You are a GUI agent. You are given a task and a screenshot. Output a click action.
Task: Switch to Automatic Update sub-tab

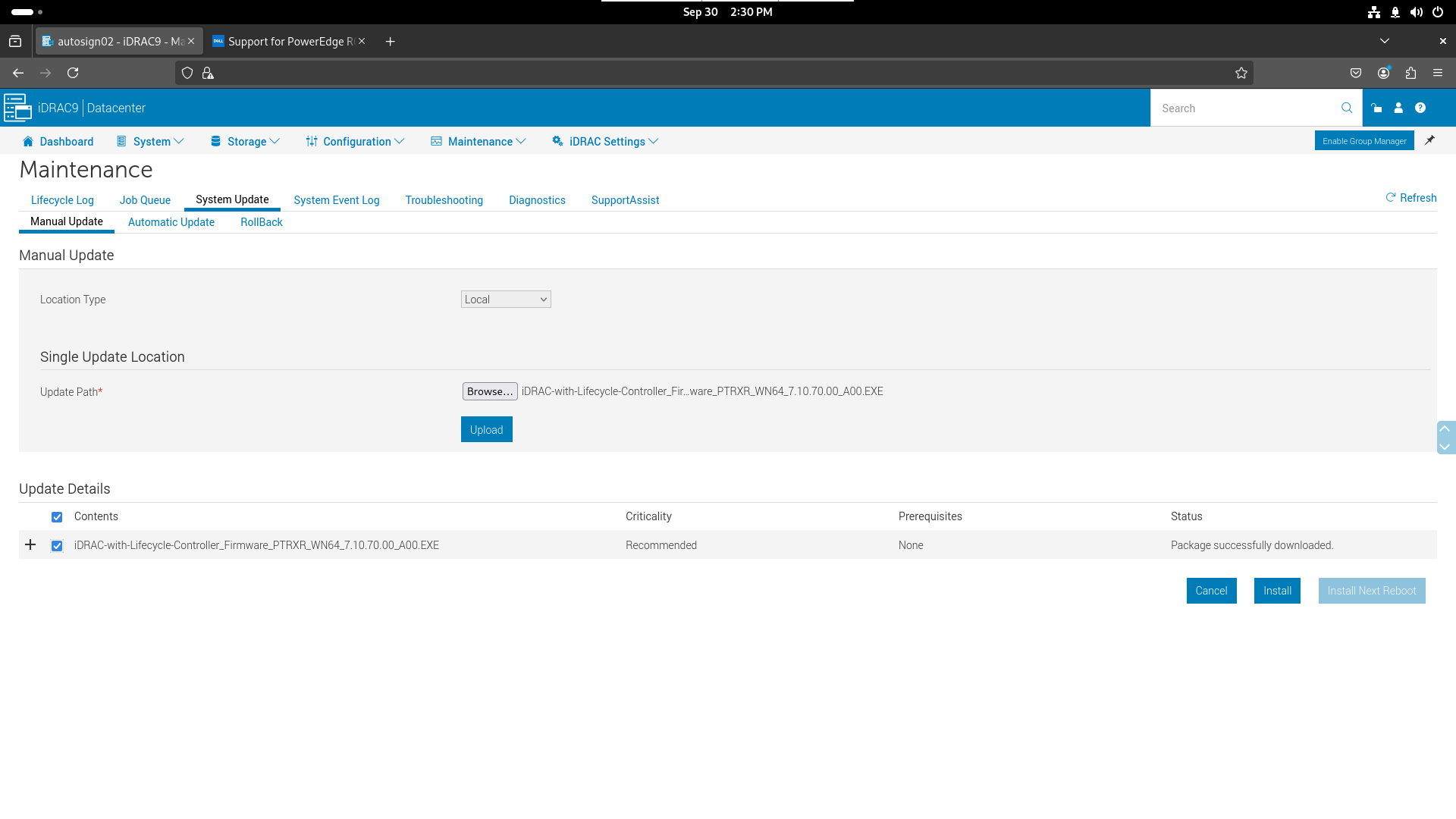[171, 222]
